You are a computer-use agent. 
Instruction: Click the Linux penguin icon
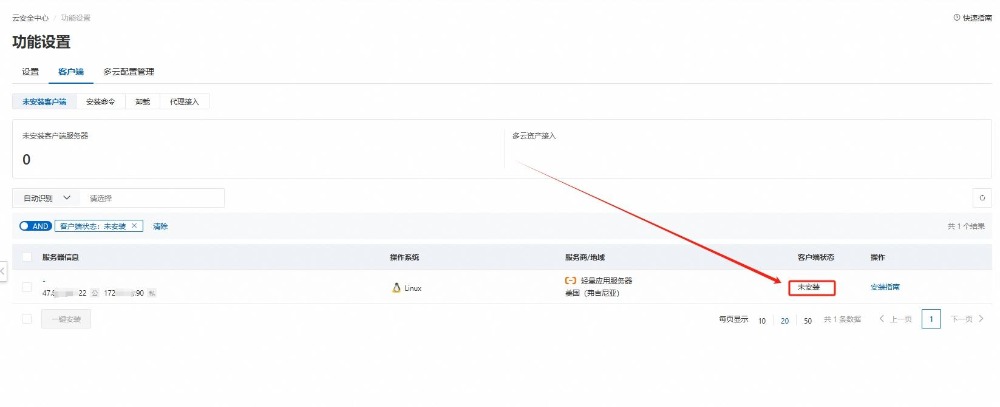[x=396, y=288]
